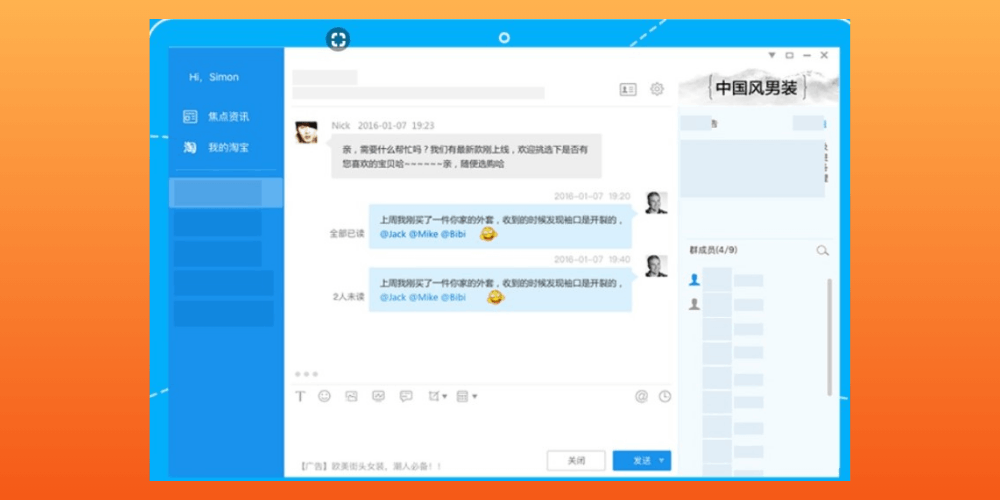Click the 淘 Taobao logo icon
The image size is (1000, 500).
click(190, 147)
